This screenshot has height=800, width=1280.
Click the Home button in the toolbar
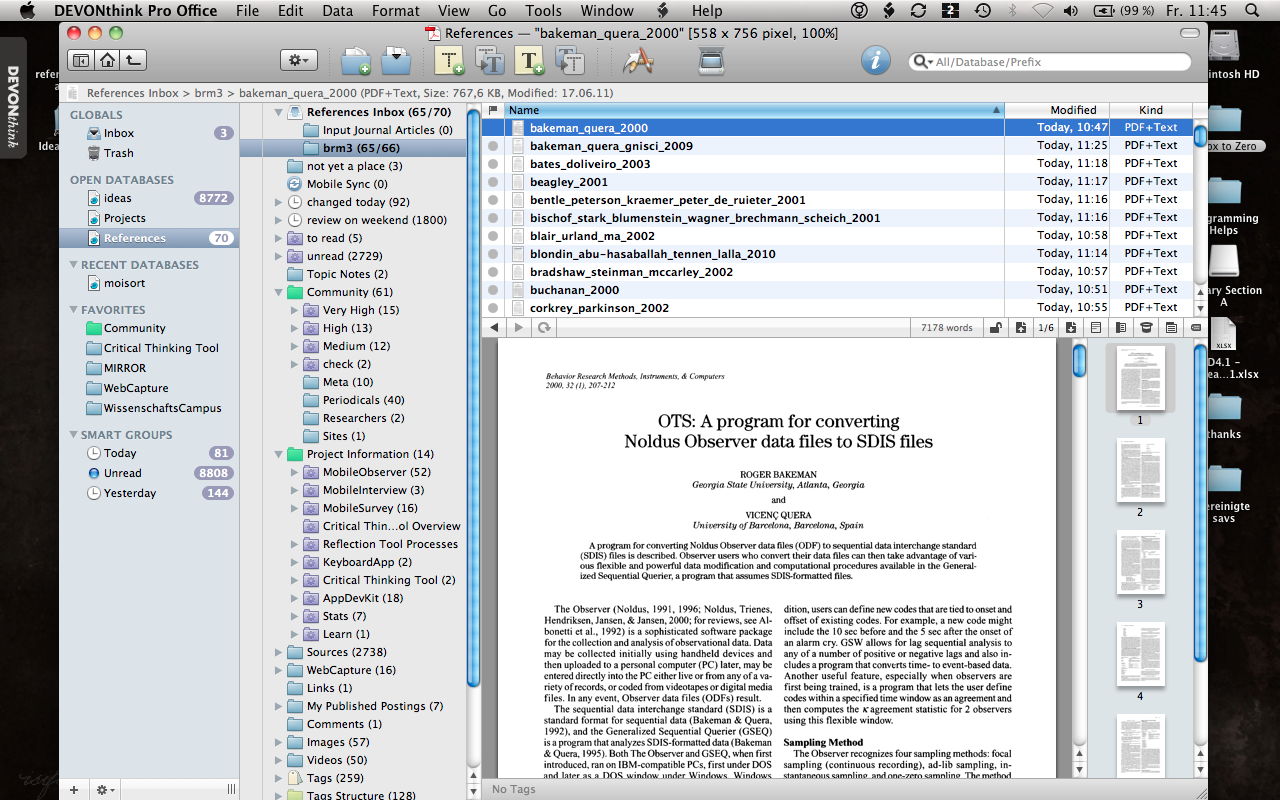click(x=106, y=61)
